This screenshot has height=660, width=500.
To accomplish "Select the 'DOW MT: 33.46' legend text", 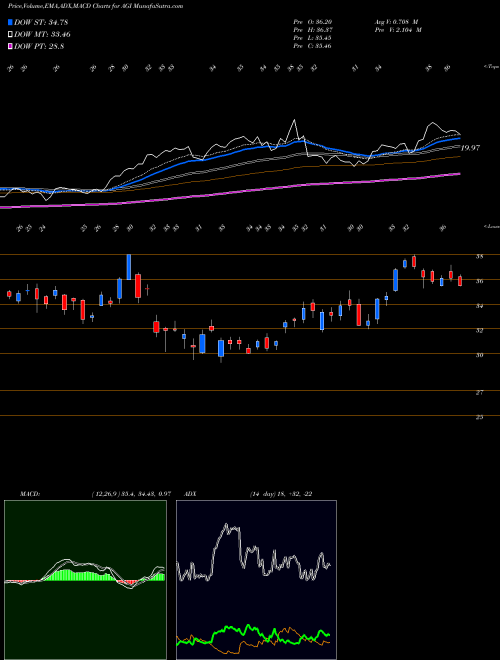I will click(43, 35).
